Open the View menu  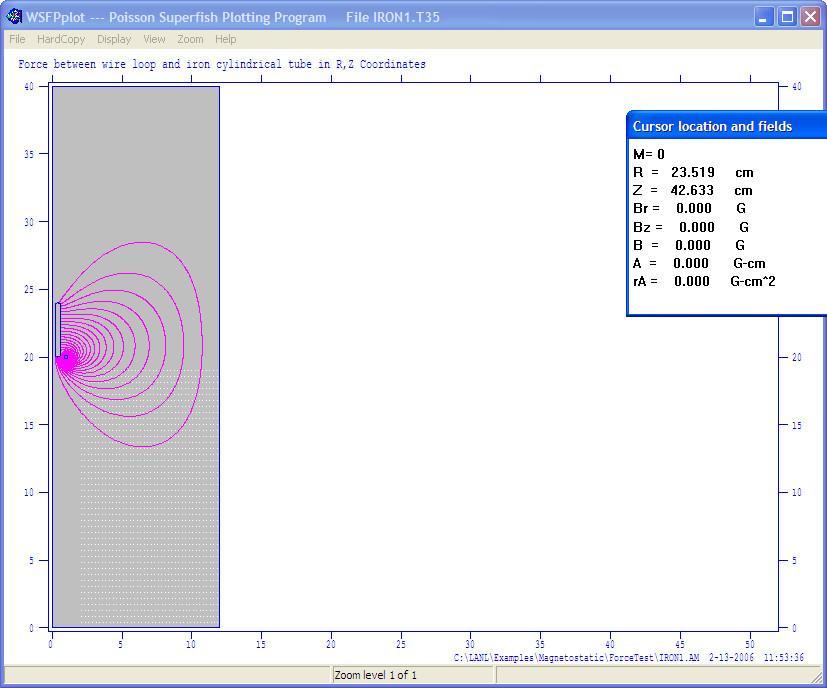pyautogui.click(x=155, y=40)
